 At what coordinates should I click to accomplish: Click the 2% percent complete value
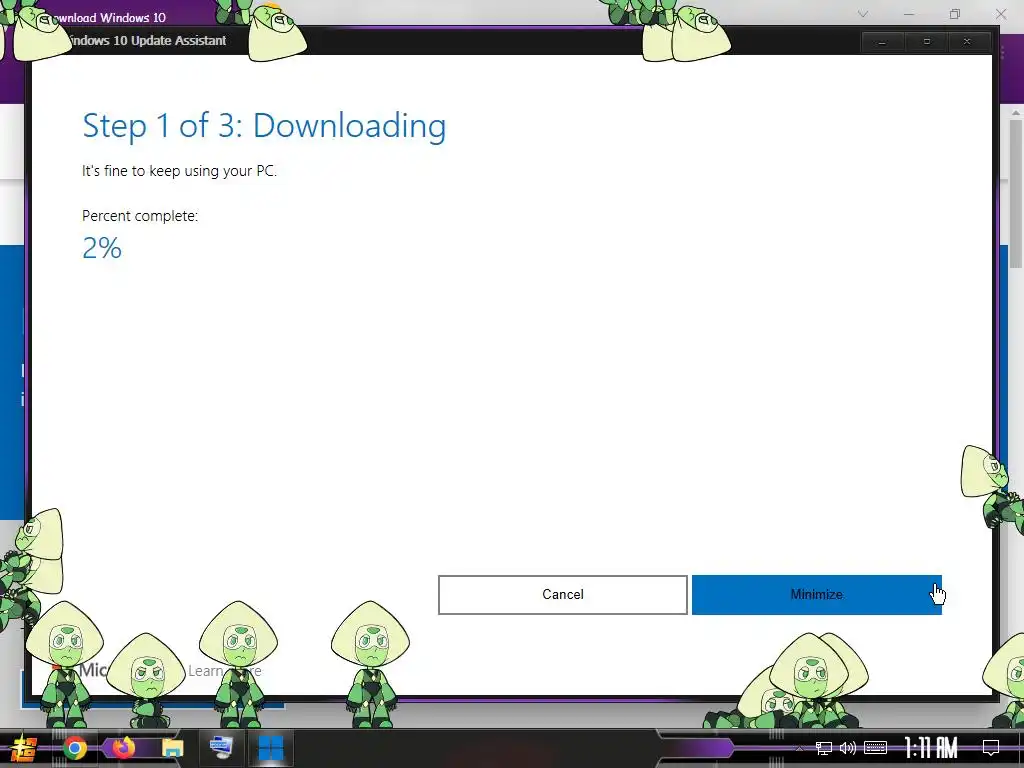(102, 248)
